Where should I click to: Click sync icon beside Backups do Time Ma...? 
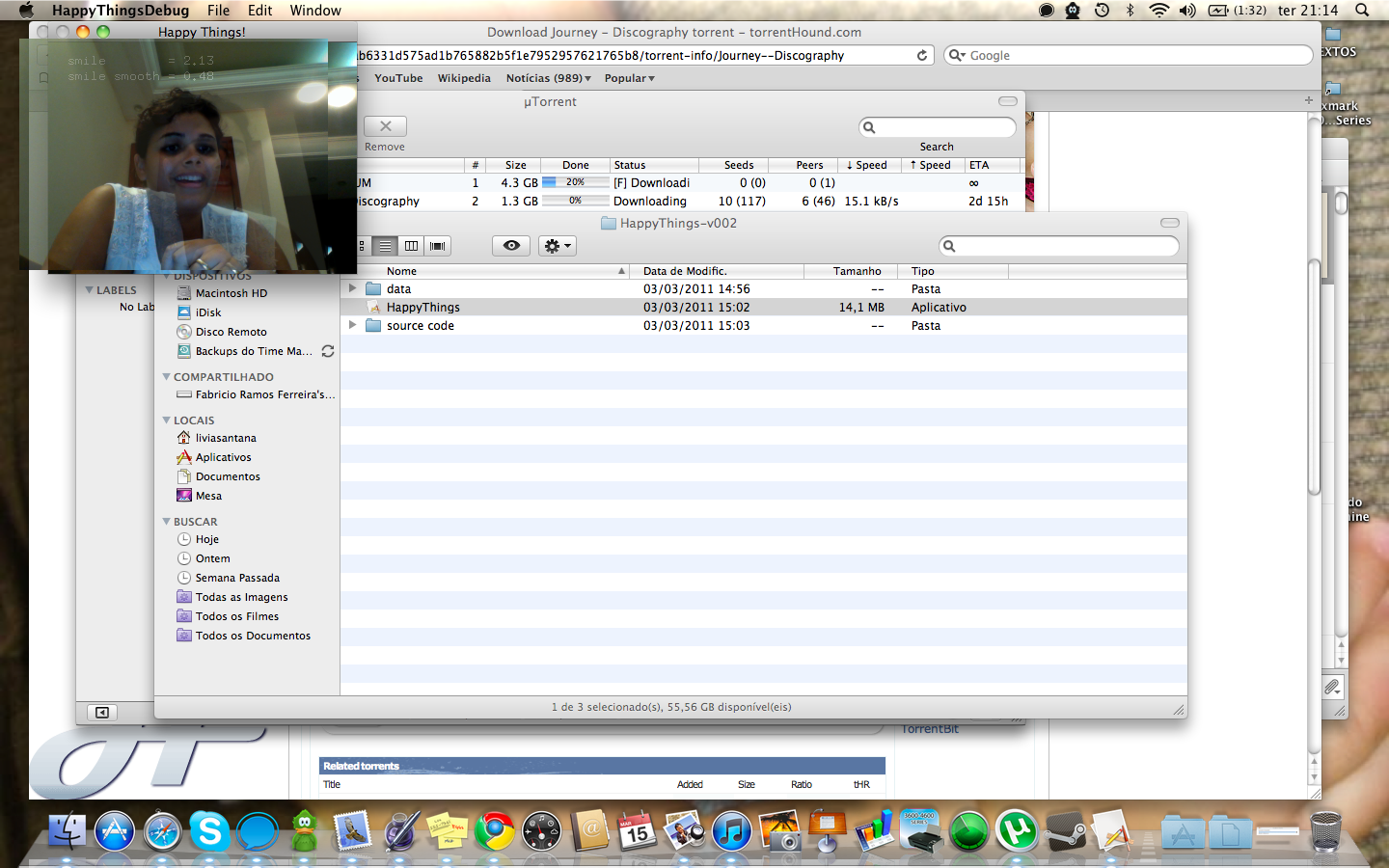point(328,351)
